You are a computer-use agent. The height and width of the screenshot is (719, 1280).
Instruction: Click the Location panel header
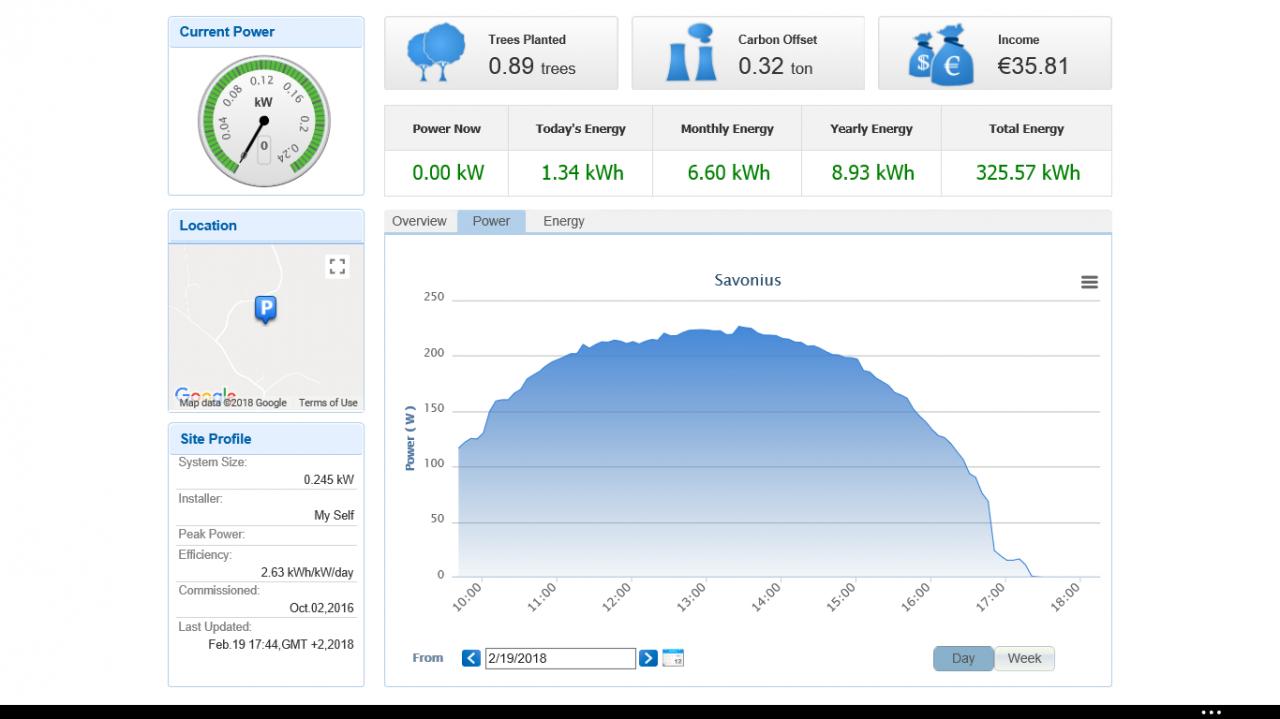[266, 226]
